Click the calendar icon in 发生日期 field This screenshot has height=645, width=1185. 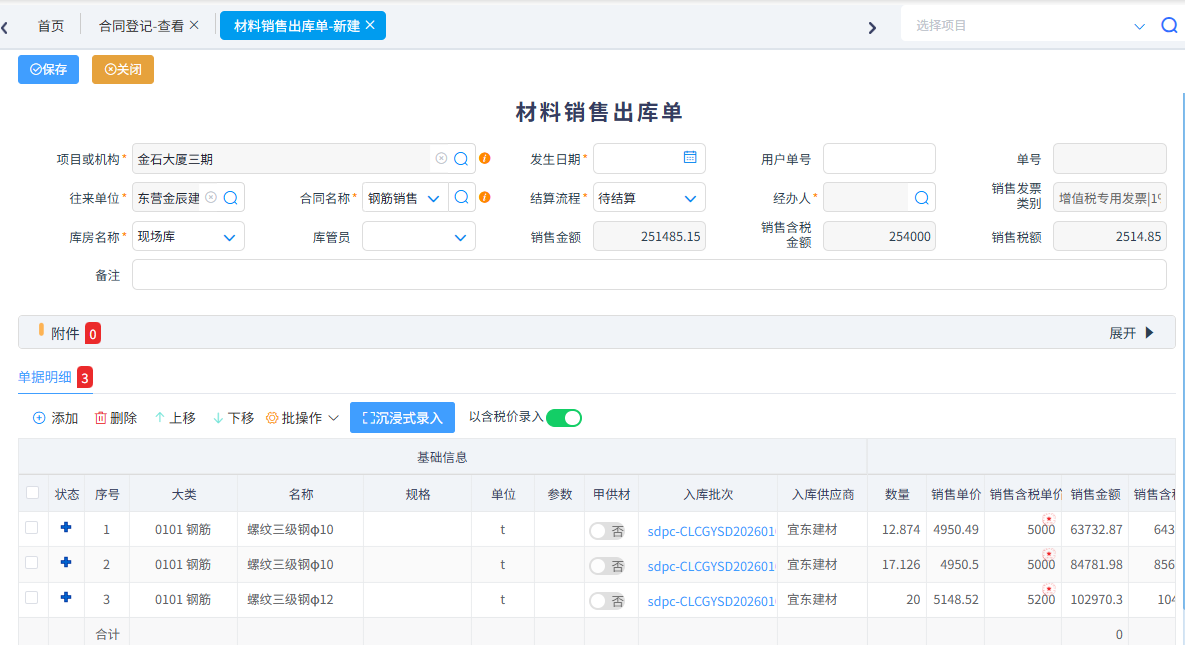pos(690,158)
